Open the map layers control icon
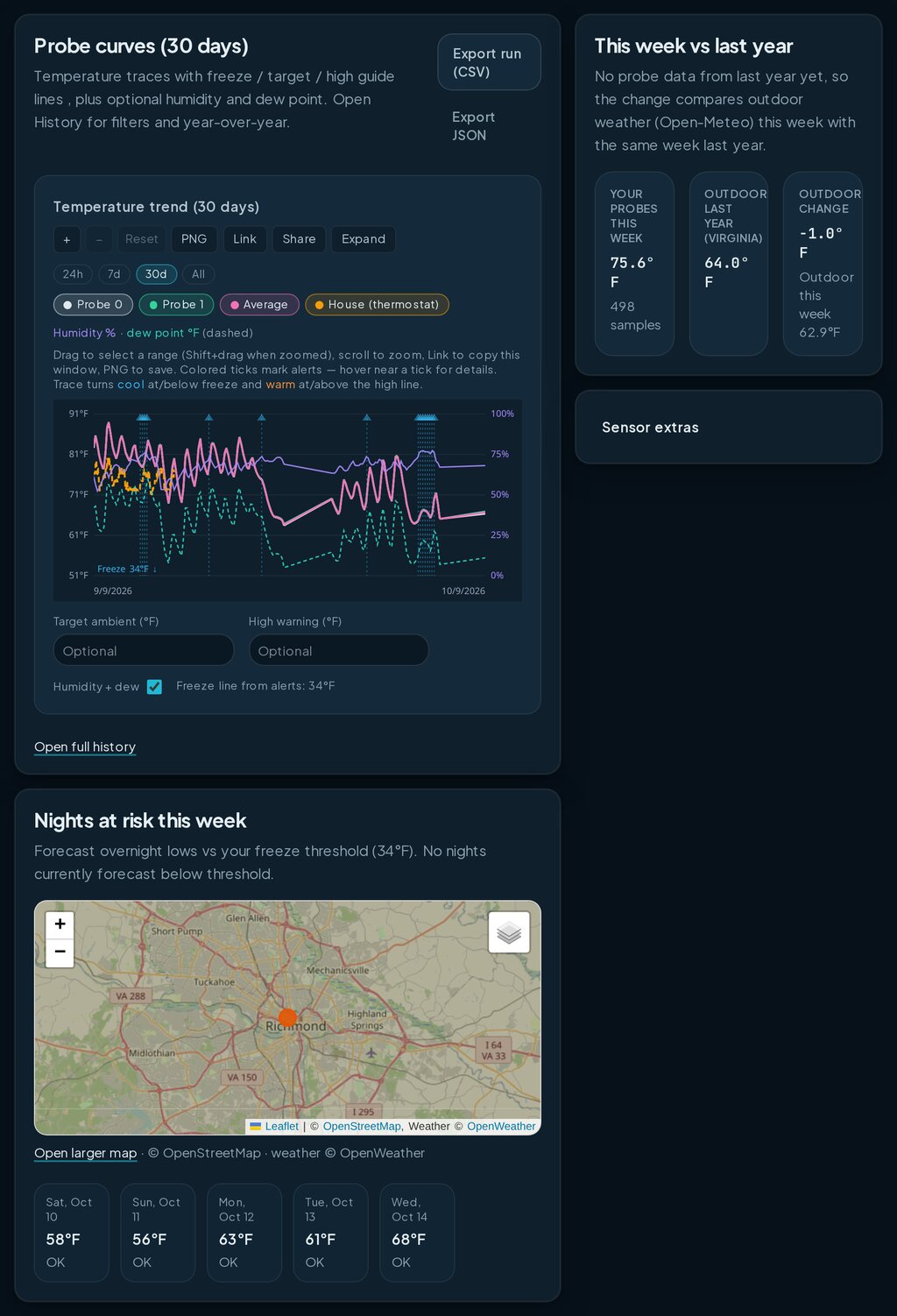This screenshot has width=897, height=1316. [509, 932]
